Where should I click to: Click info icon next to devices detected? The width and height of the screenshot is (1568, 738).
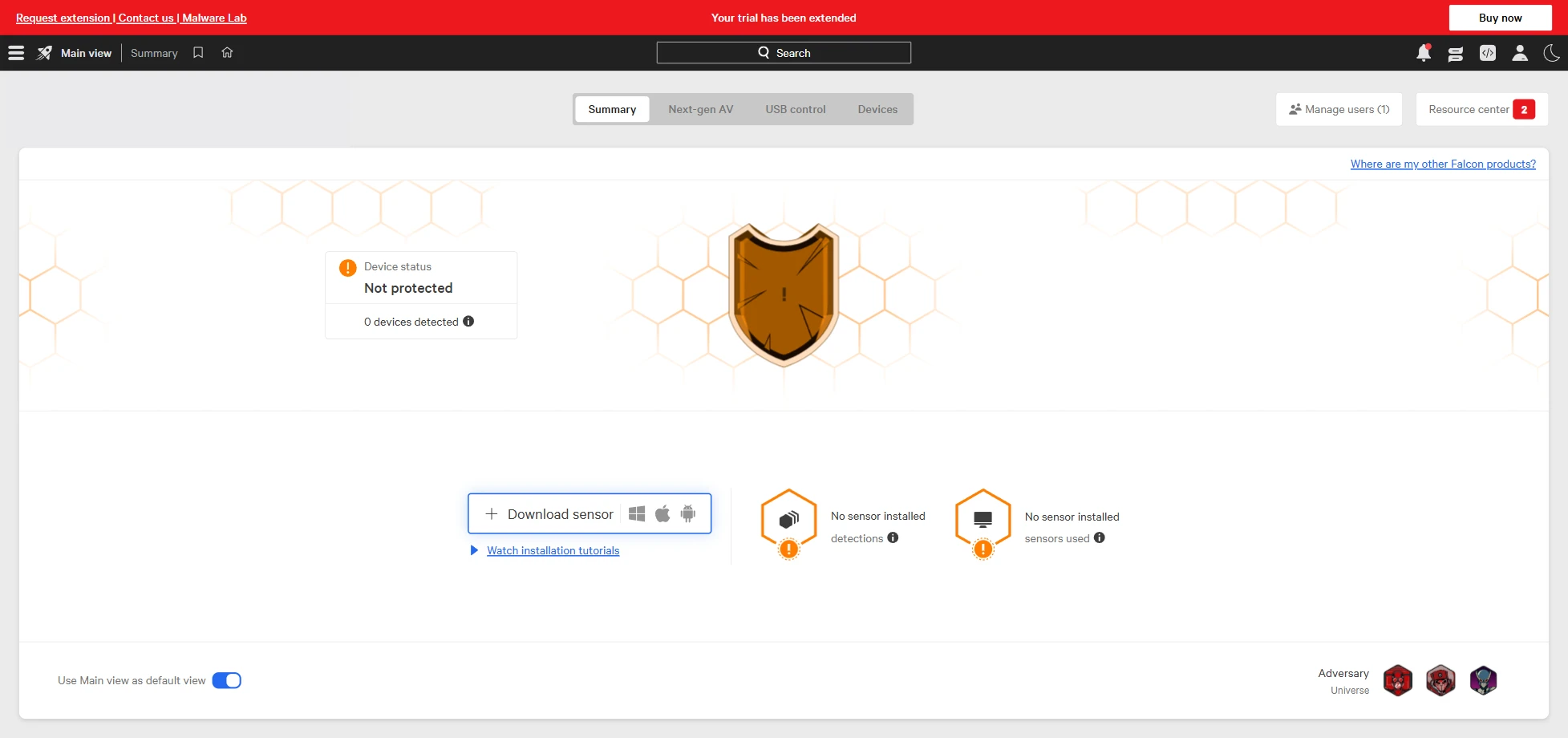click(468, 322)
